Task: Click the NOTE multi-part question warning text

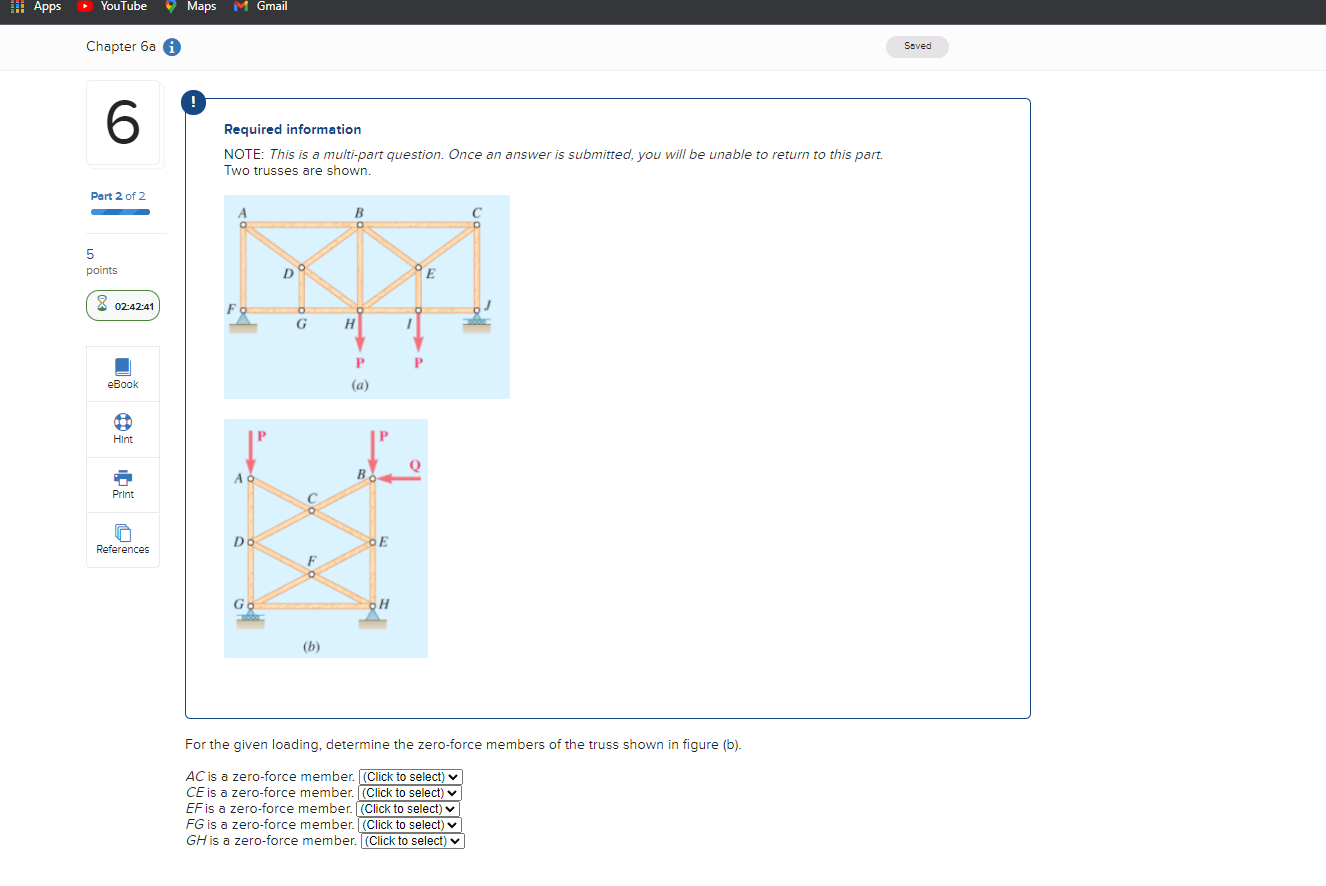Action: pyautogui.click(x=554, y=155)
